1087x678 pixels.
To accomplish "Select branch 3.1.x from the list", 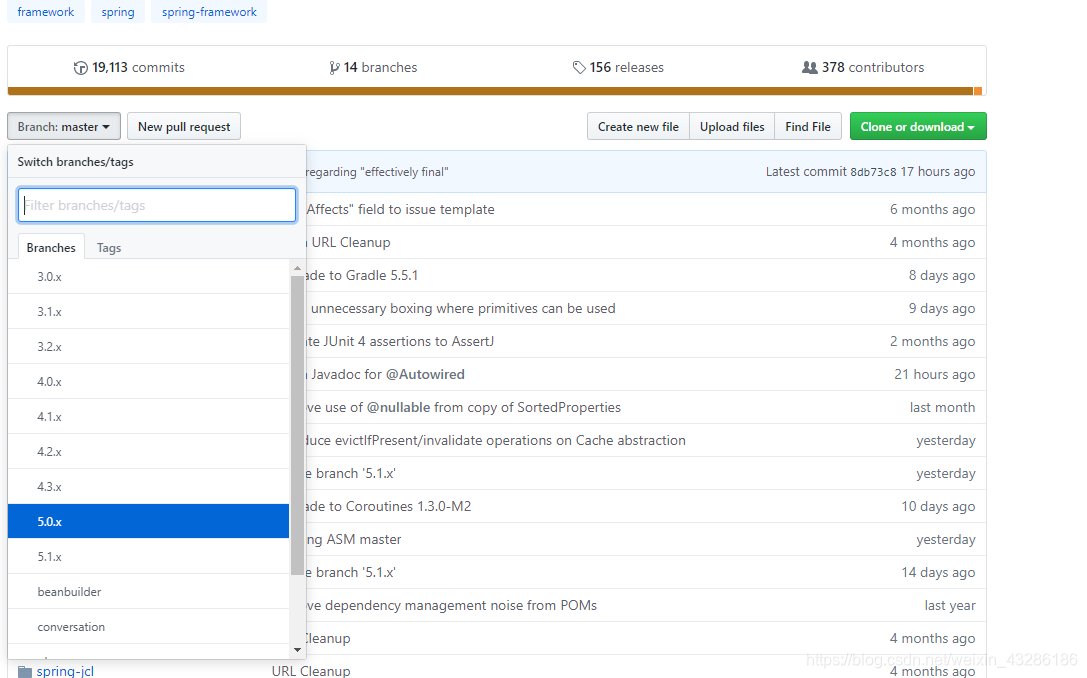I will (x=148, y=311).
